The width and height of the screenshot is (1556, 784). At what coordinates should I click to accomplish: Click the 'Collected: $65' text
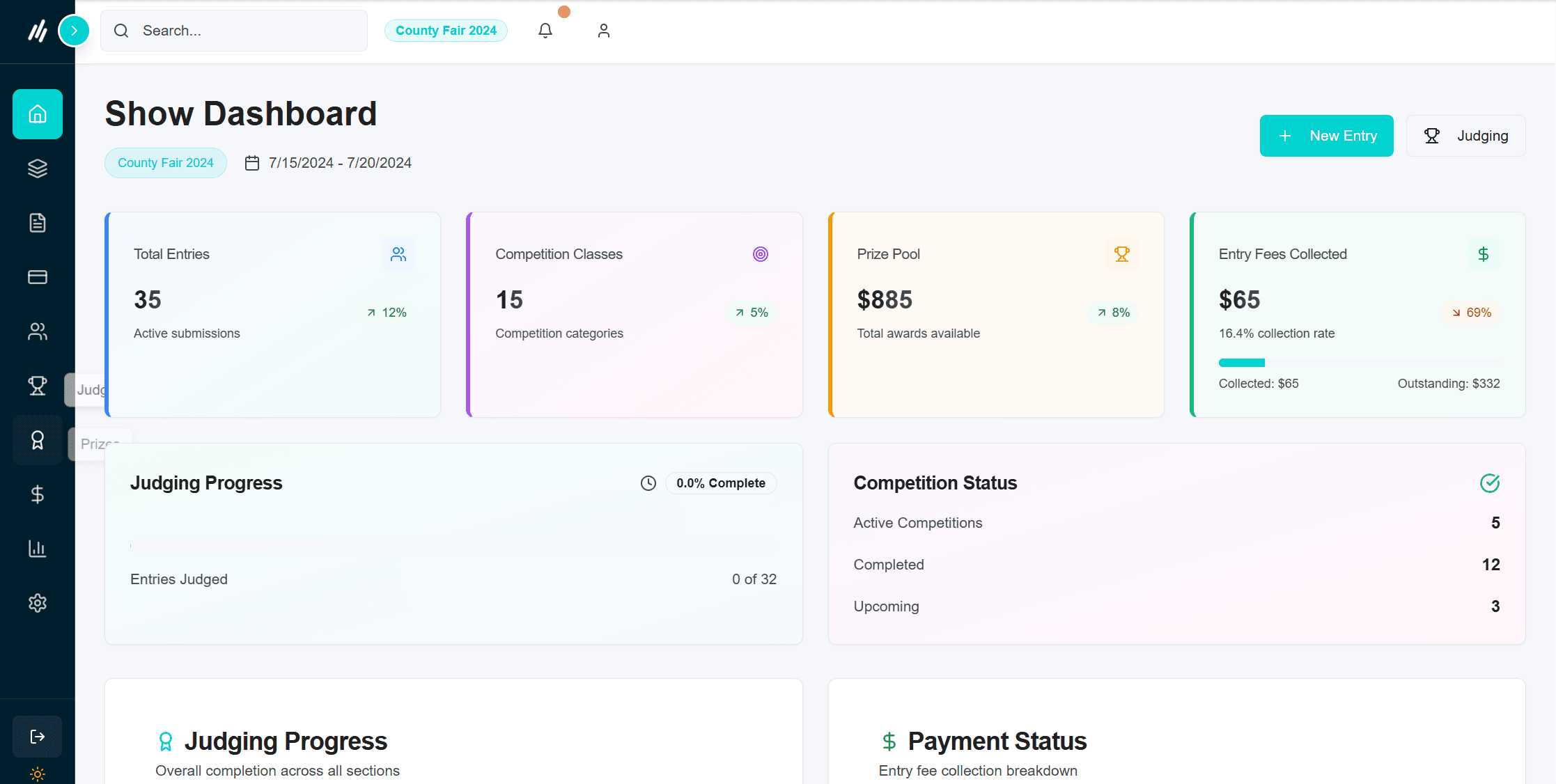1259,384
